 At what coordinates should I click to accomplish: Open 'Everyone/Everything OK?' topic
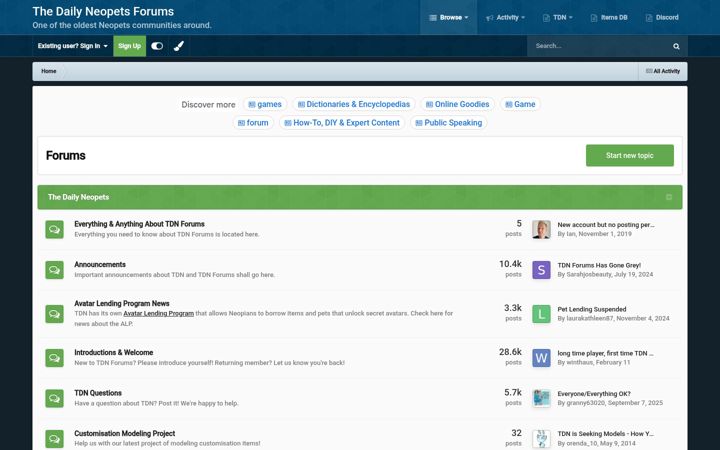point(594,394)
